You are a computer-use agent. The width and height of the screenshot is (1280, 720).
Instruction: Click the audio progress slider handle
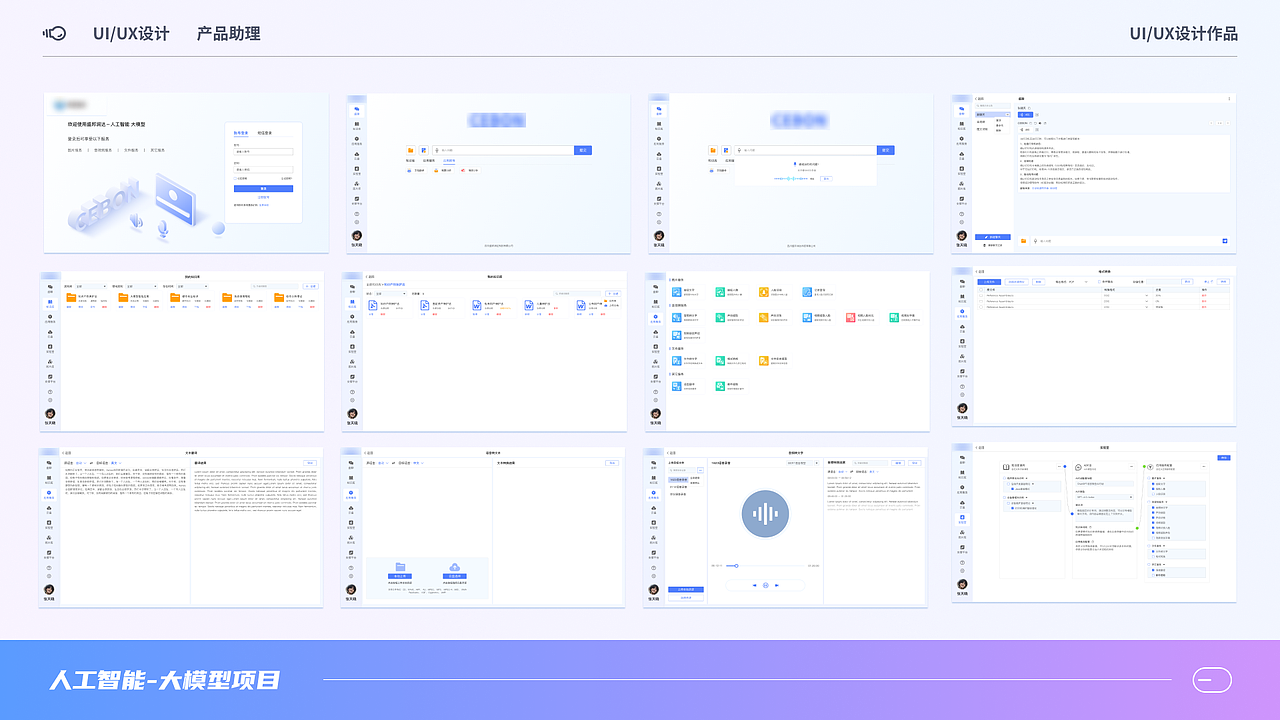tap(736, 566)
